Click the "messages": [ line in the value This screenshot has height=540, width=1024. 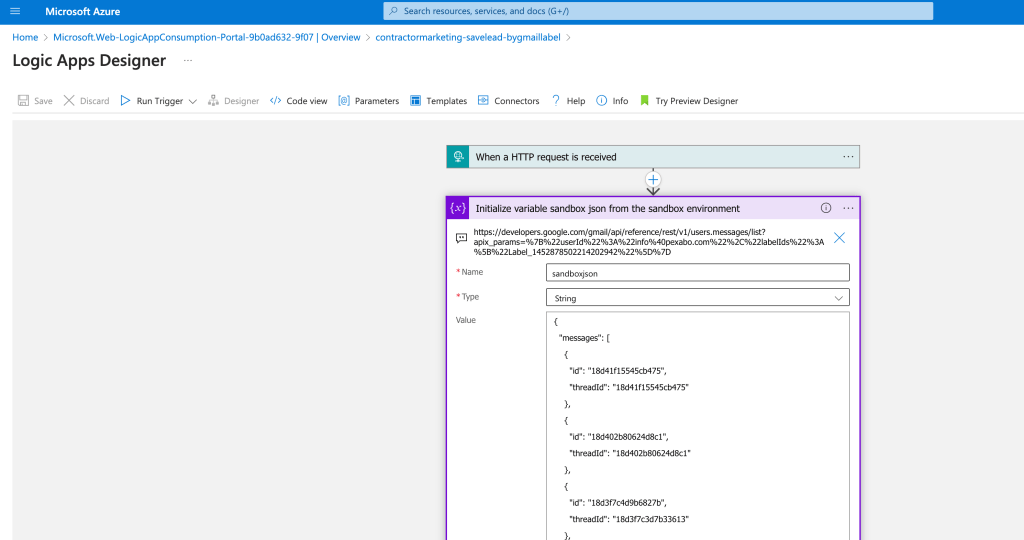click(x=584, y=338)
